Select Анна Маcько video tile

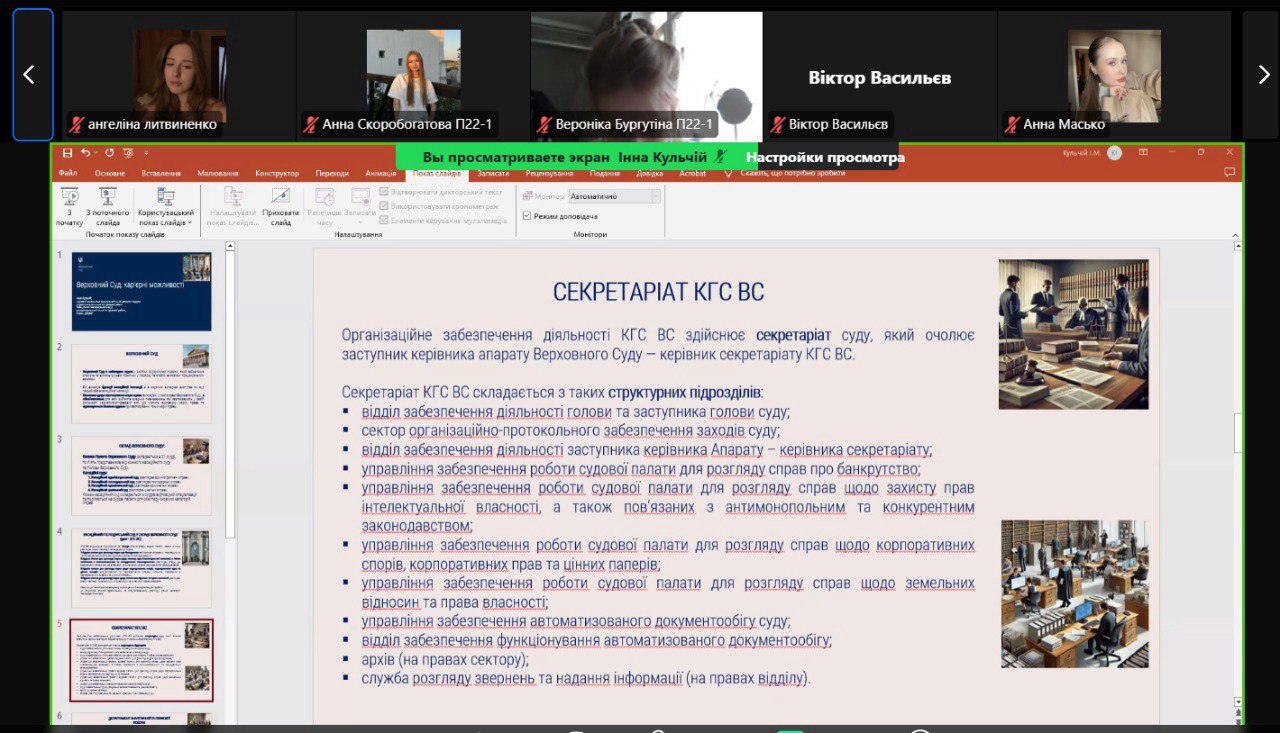(x=1114, y=75)
